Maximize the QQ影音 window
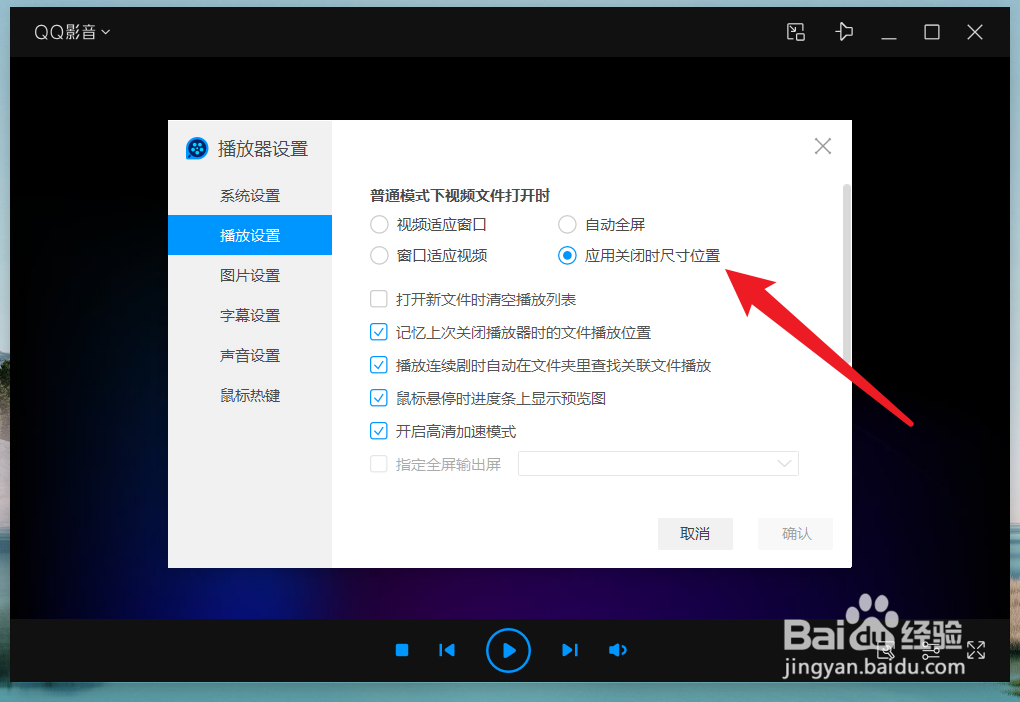1020x702 pixels. 932,32
